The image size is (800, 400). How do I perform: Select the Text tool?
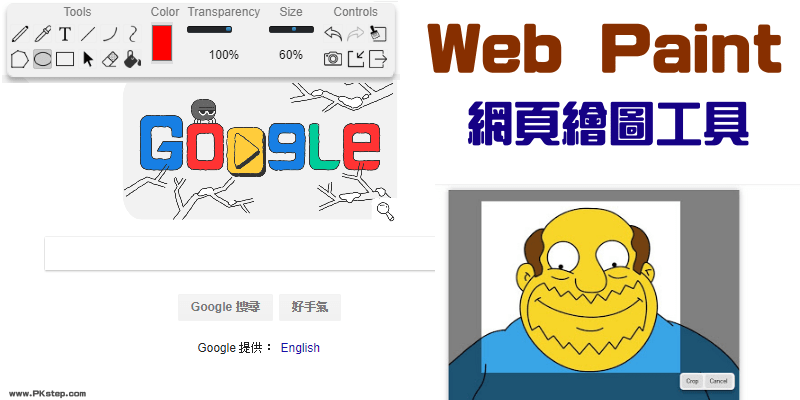(x=65, y=35)
